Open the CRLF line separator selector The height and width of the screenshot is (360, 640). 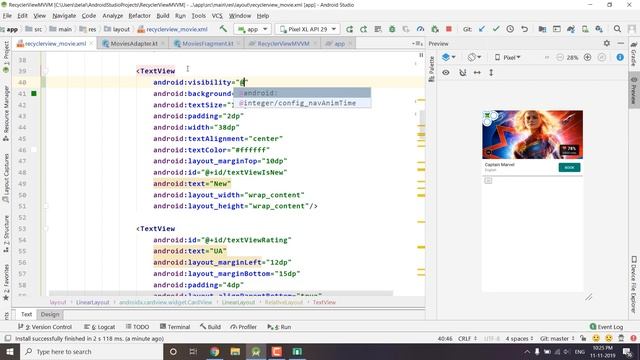coord(468,338)
